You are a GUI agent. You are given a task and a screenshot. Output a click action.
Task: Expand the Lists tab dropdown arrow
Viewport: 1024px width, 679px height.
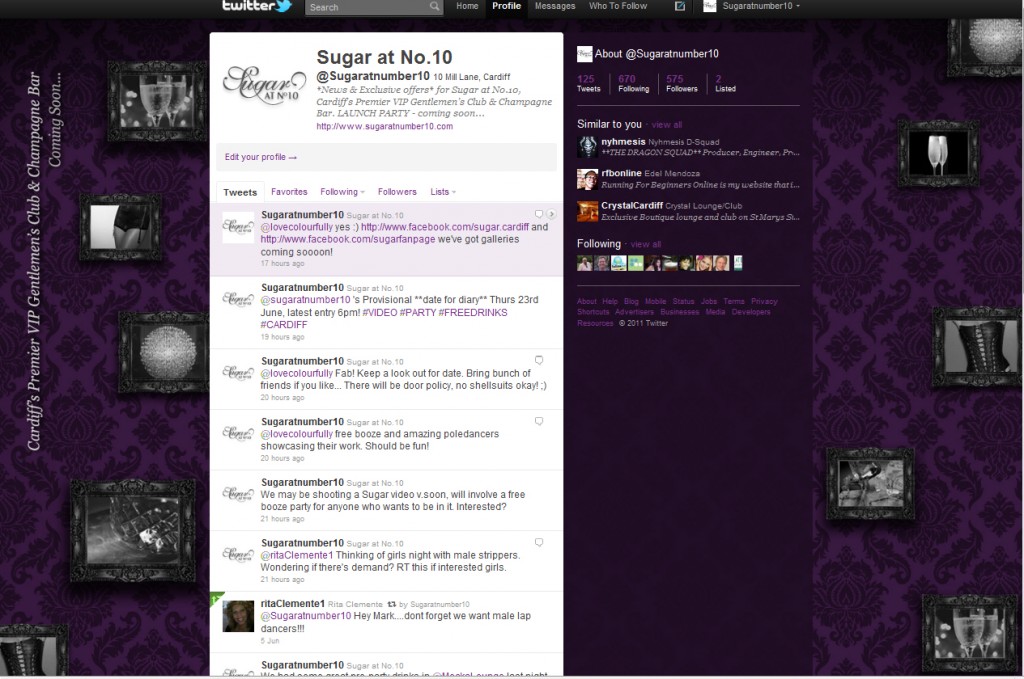click(454, 193)
